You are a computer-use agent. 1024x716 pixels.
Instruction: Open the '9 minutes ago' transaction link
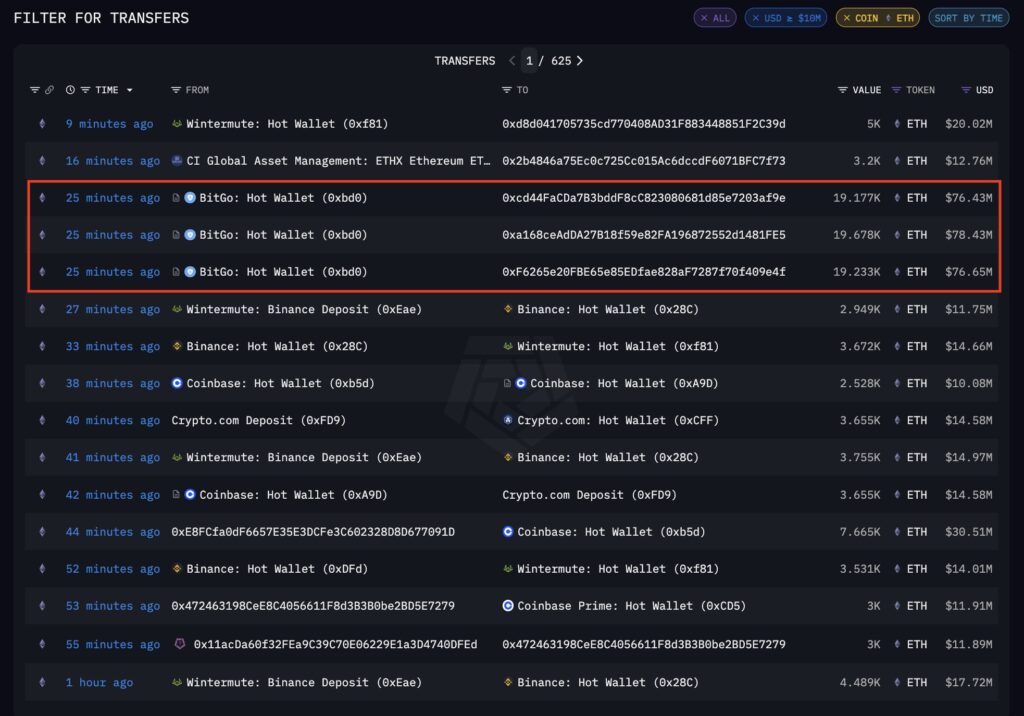(109, 124)
